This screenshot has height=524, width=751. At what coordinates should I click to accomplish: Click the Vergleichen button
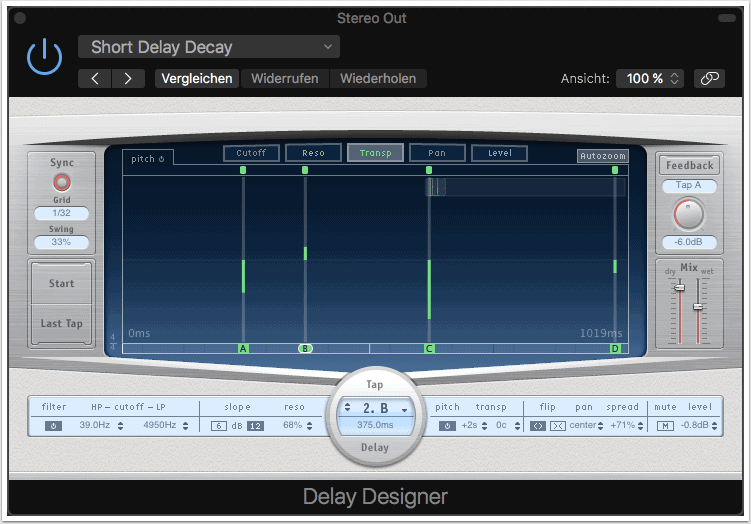197,78
